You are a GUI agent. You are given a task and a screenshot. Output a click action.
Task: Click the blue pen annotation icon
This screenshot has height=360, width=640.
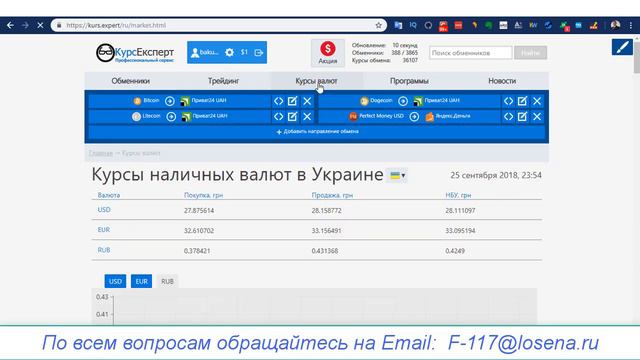[622, 47]
